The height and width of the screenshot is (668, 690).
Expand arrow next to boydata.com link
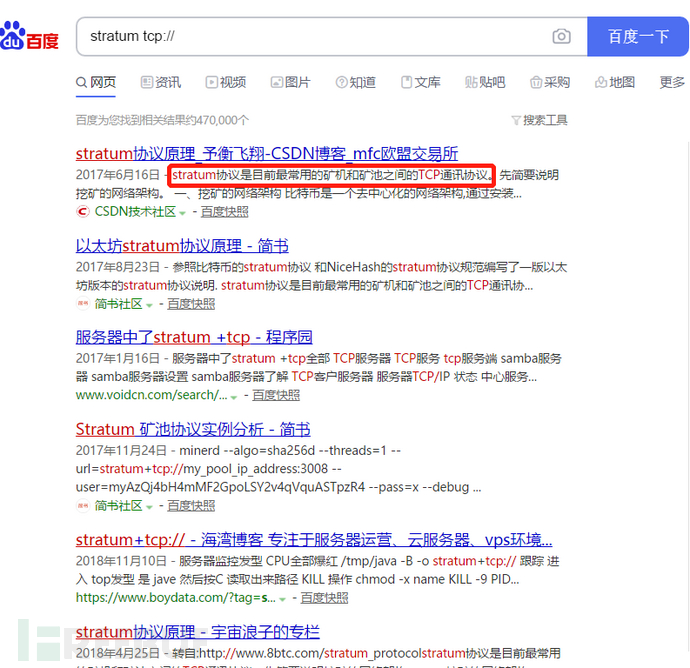282,599
